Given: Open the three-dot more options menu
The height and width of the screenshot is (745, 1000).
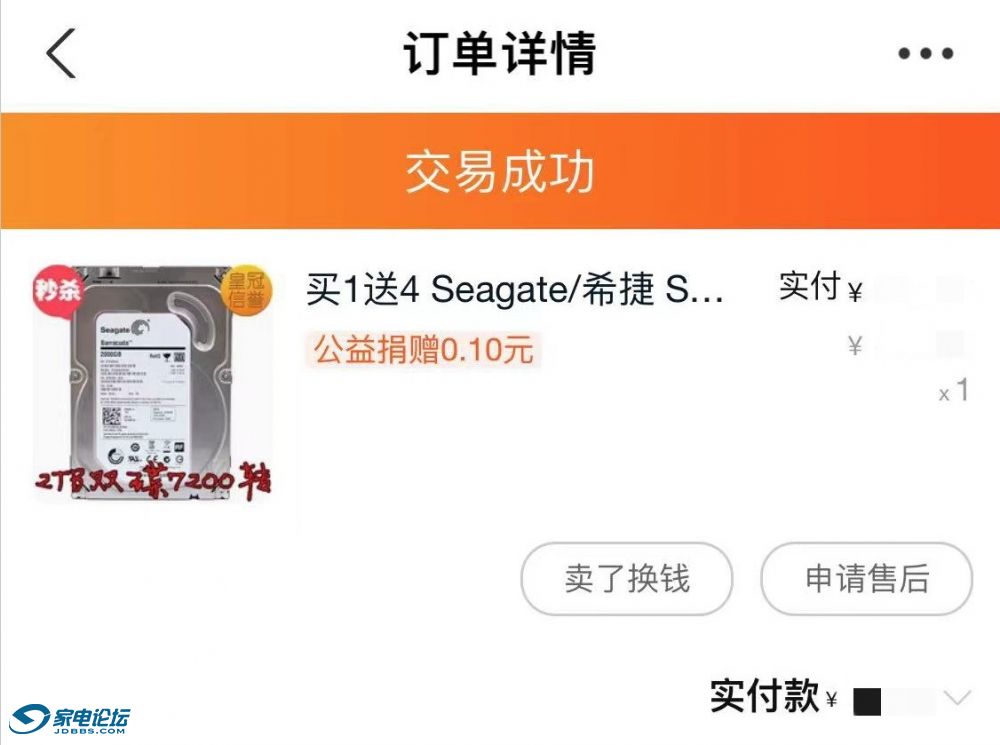Looking at the screenshot, I should pyautogui.click(x=925, y=54).
